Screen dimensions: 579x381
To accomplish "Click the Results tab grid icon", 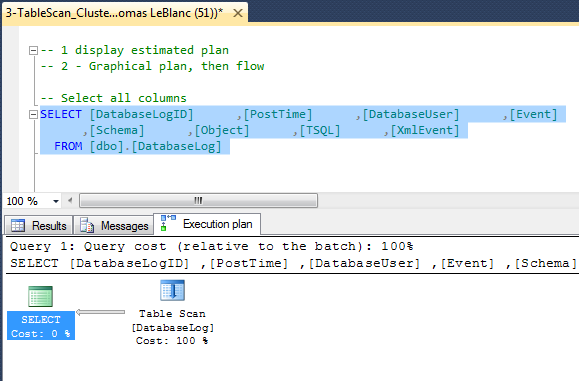I will (x=18, y=225).
